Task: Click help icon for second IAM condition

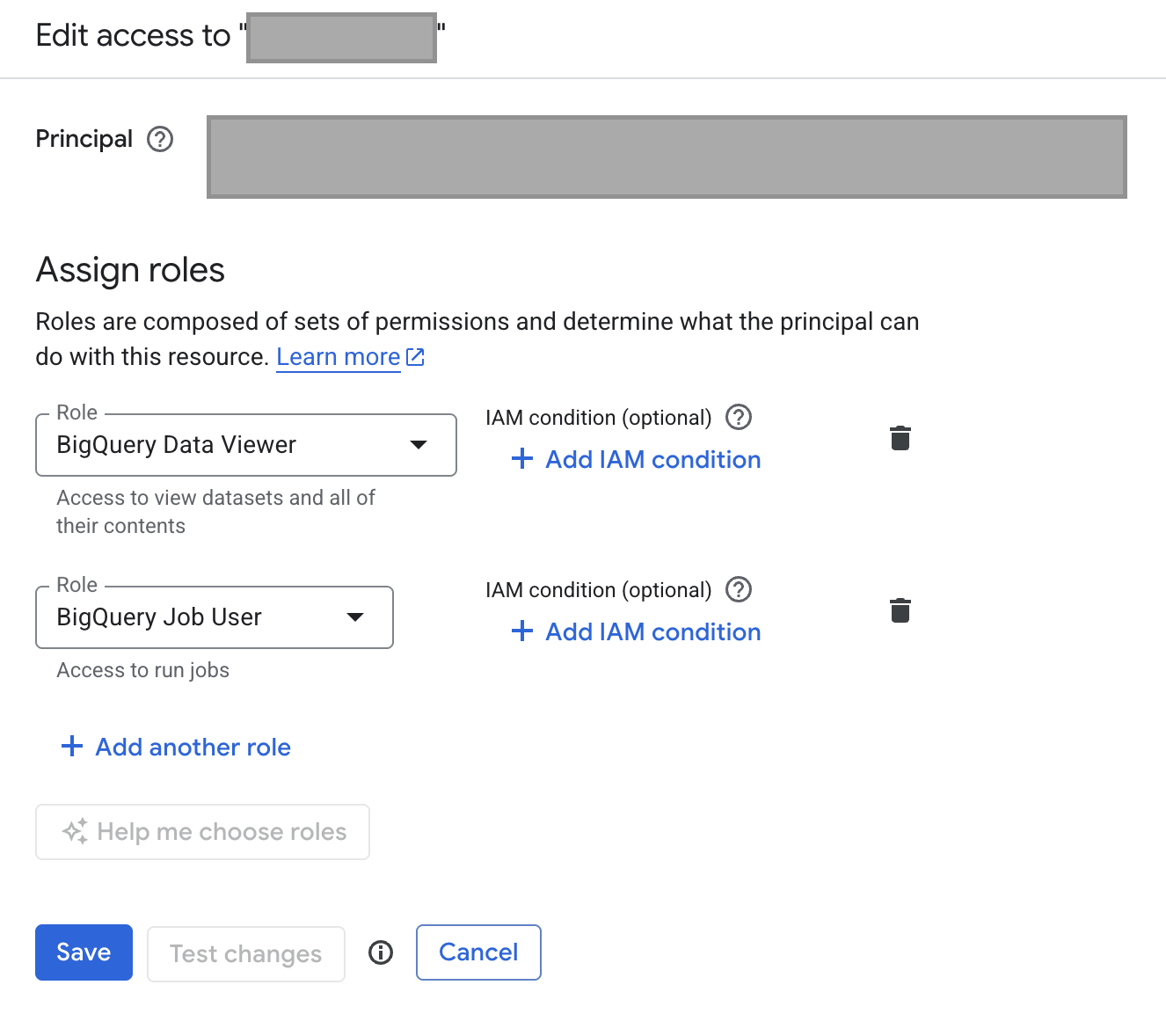Action: tap(739, 589)
